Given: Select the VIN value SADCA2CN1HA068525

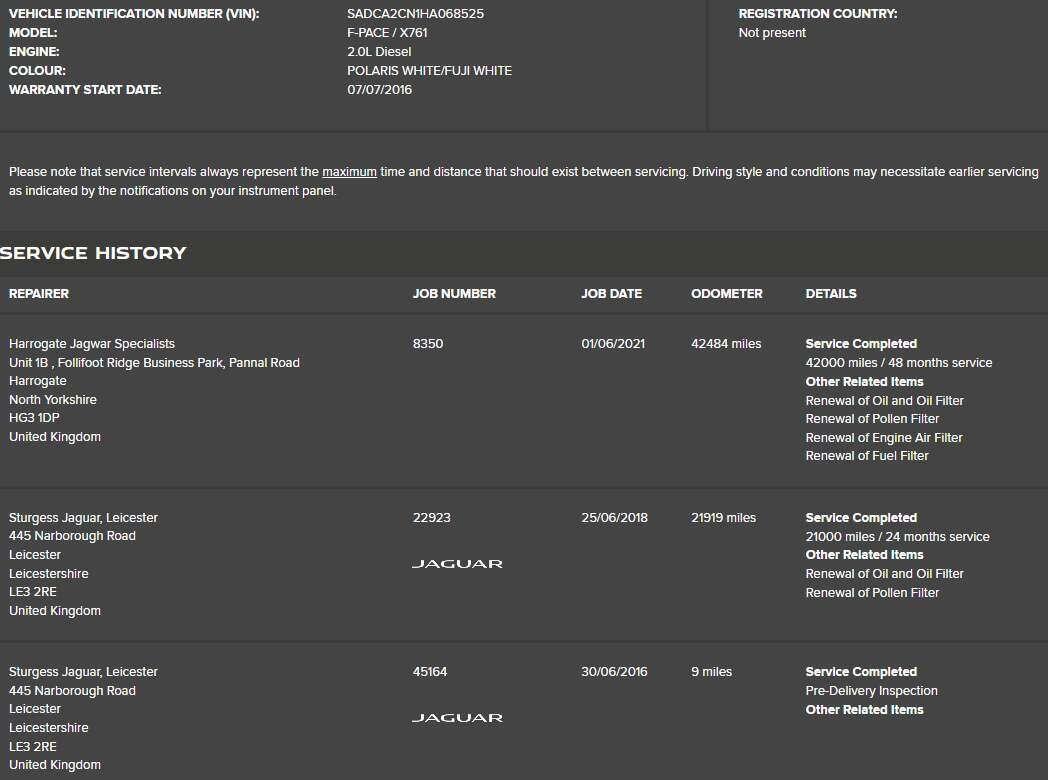Looking at the screenshot, I should [416, 13].
